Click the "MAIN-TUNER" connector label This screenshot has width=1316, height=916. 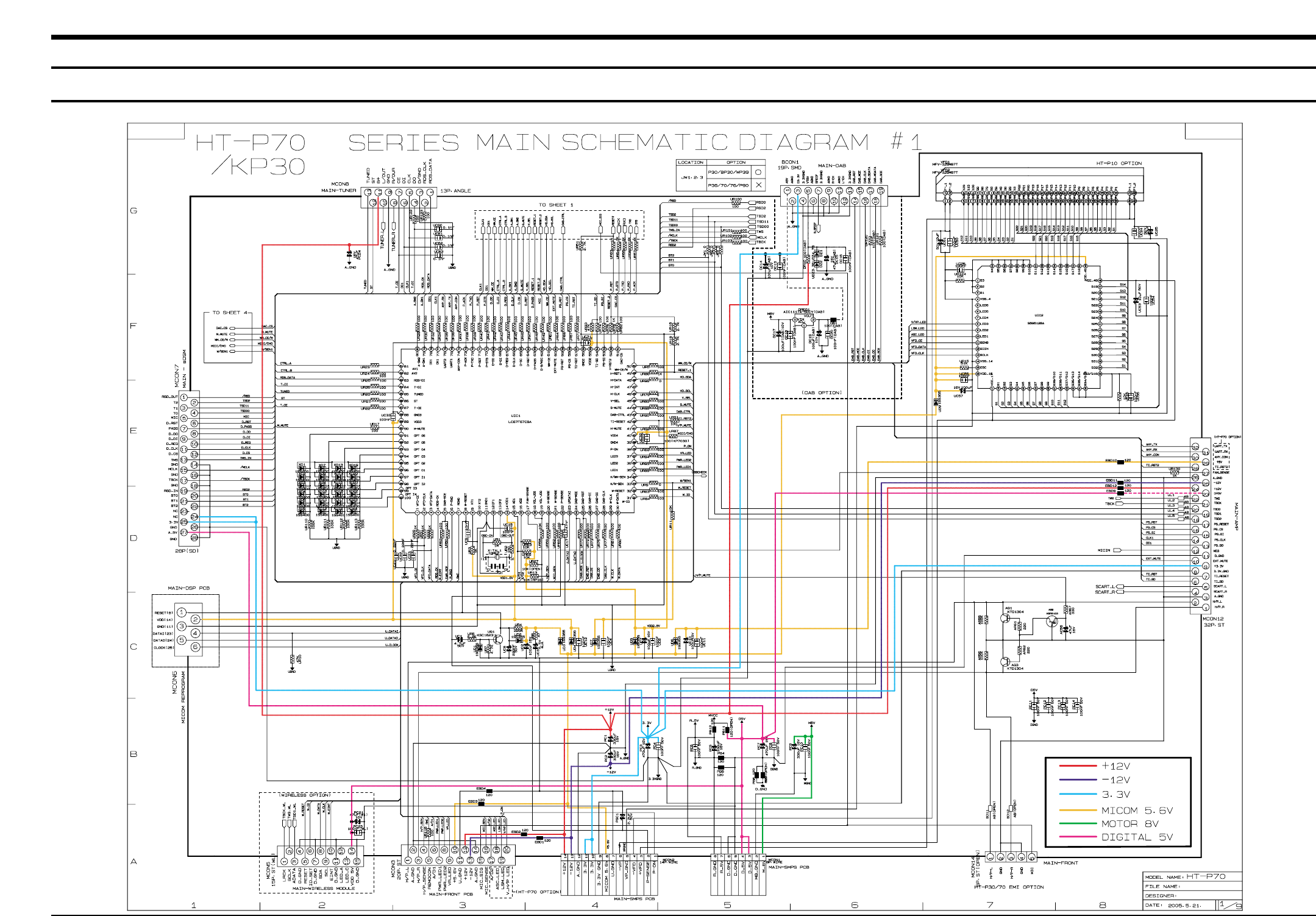coord(339,190)
